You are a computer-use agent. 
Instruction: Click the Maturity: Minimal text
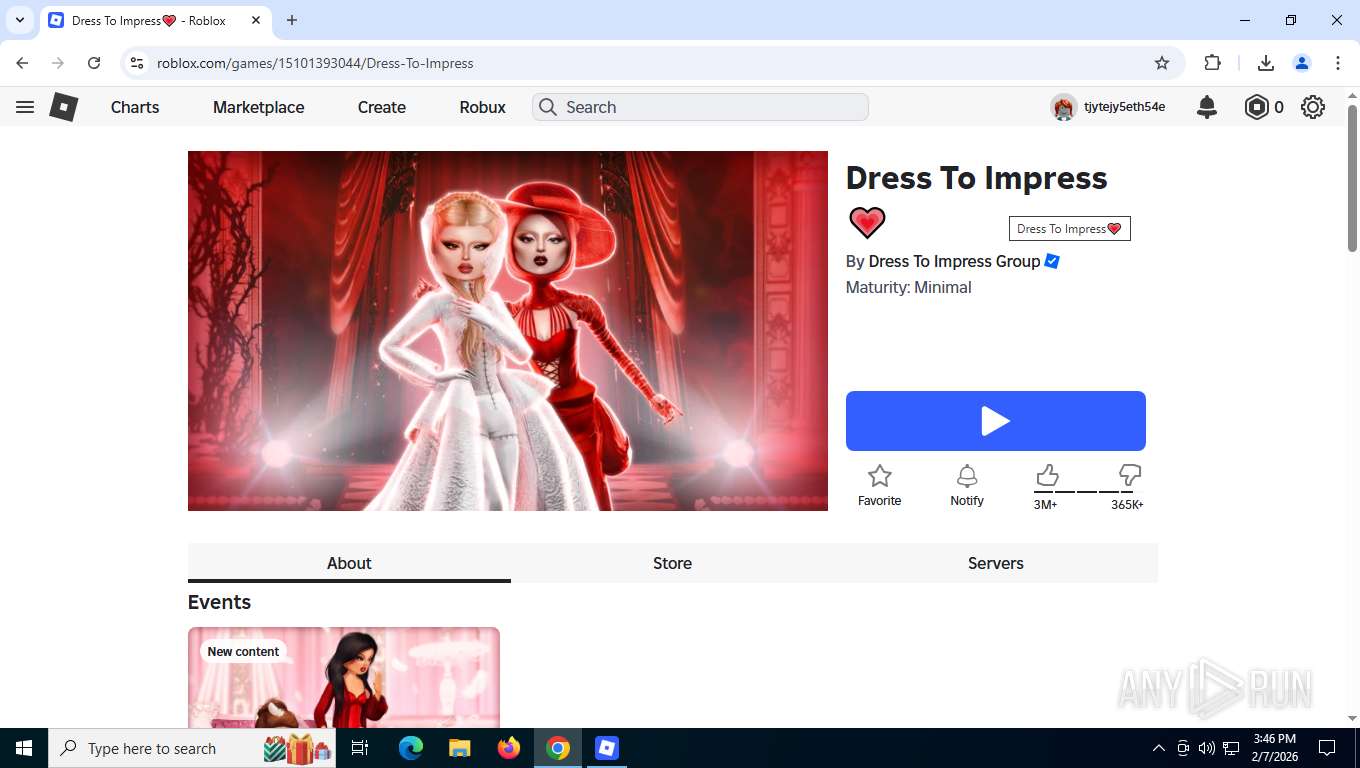(908, 287)
